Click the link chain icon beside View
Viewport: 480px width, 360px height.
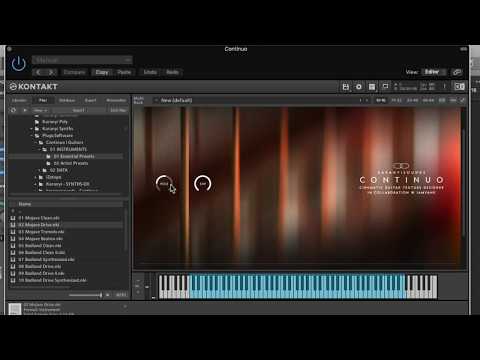[x=457, y=72]
